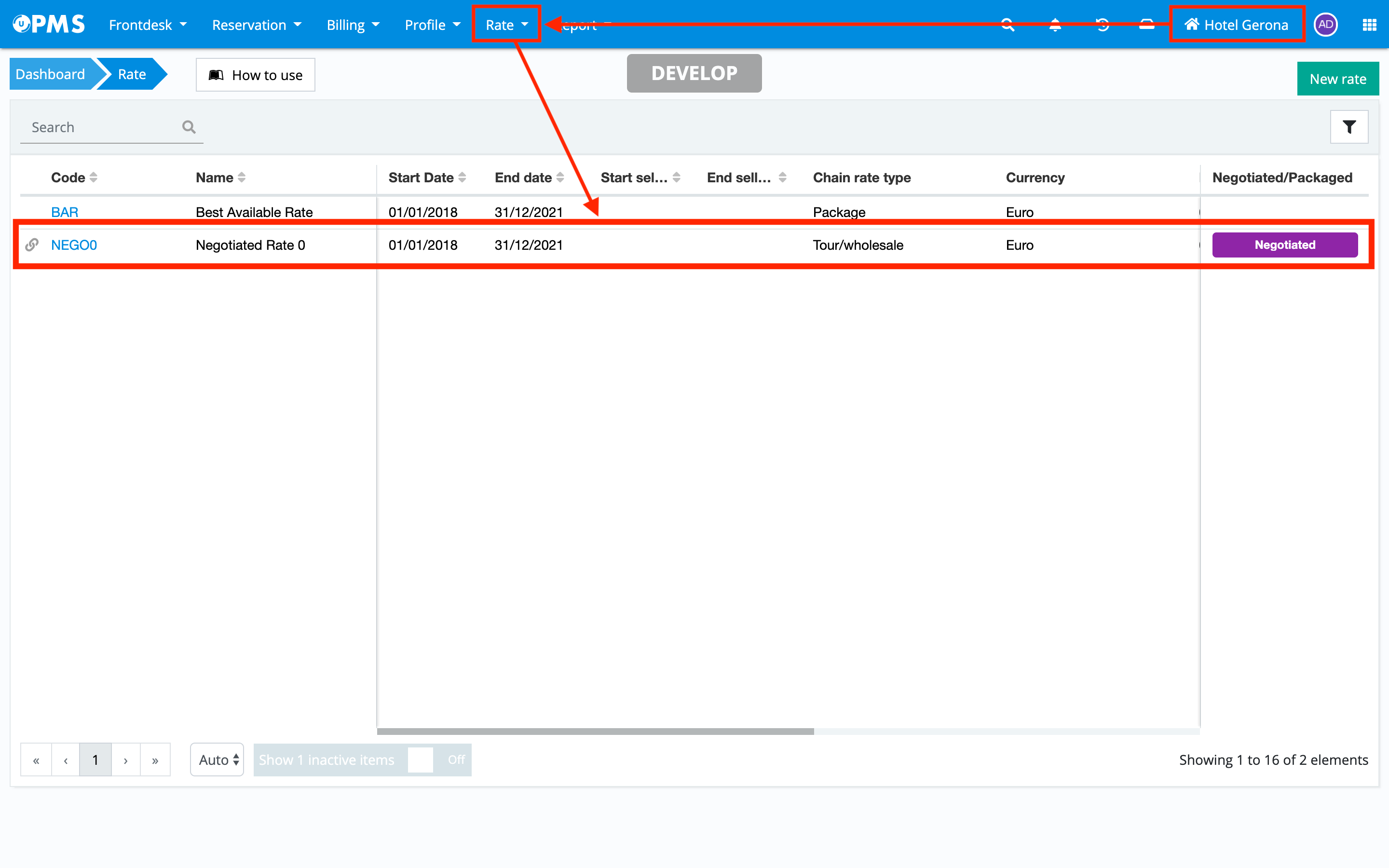Click into the Search input field
Viewport: 1389px width, 868px height.
103,127
